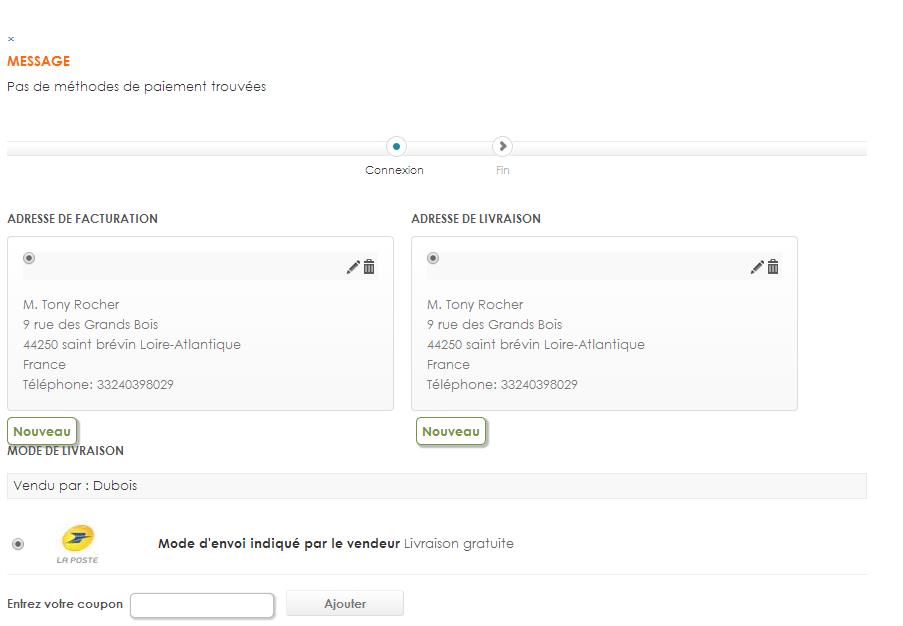Click Nouveau under delivery address
903x626 pixels.
(x=451, y=432)
